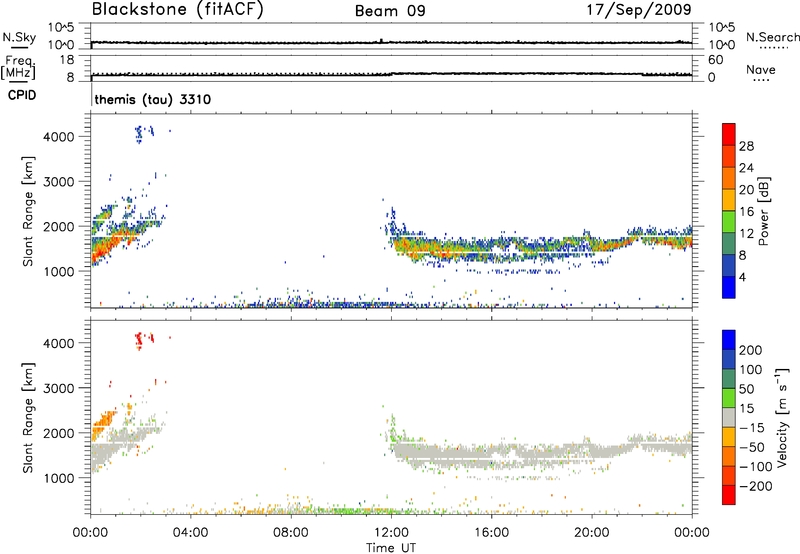Click the 4 label on the power scale

coord(742,277)
